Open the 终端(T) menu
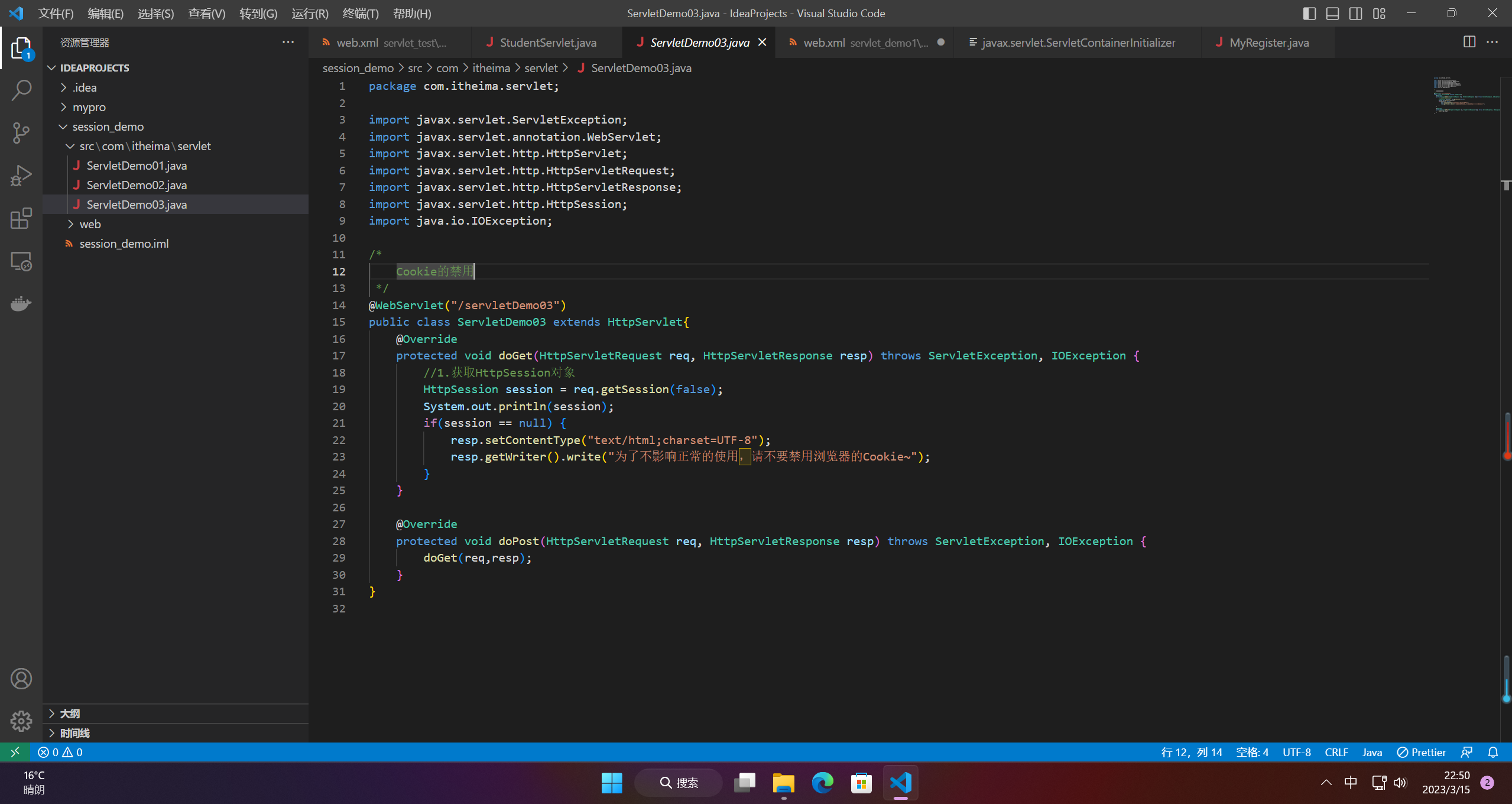1512x804 pixels. point(360,13)
